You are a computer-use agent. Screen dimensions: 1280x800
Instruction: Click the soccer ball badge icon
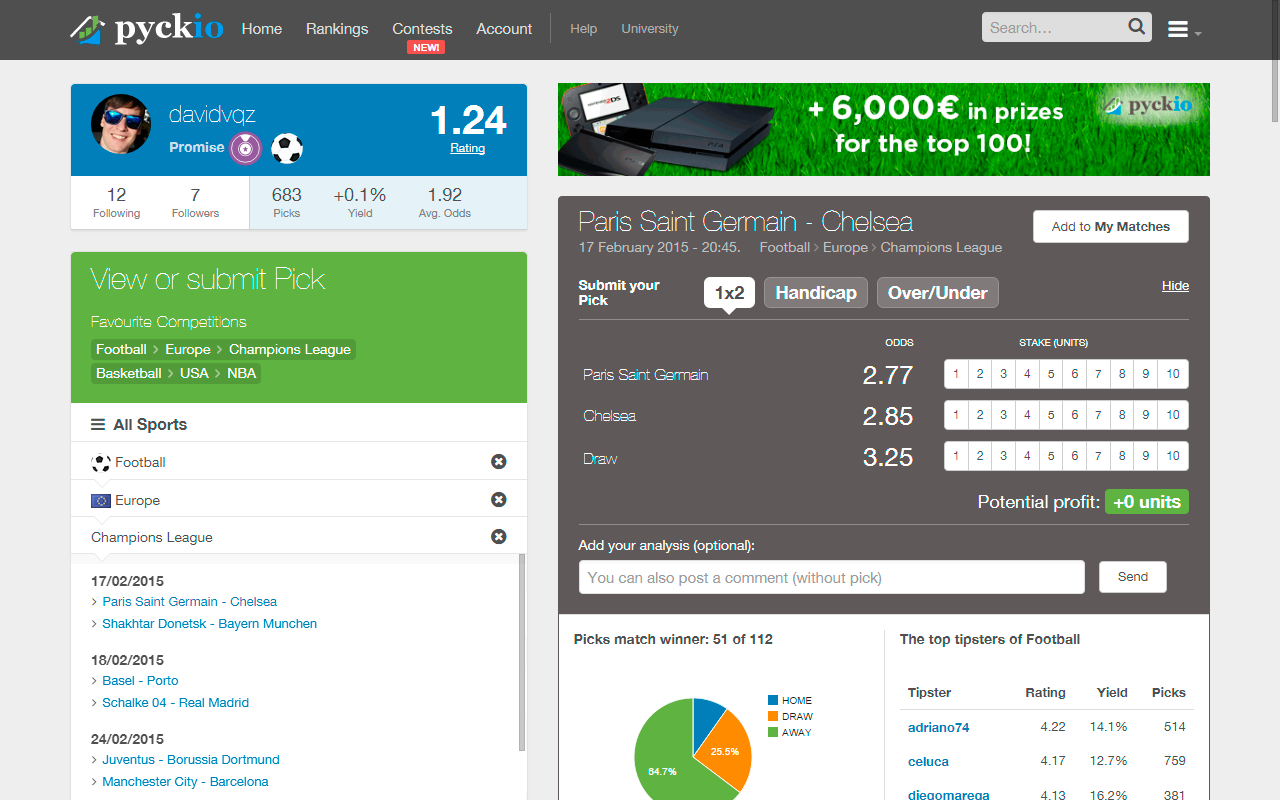click(x=287, y=148)
